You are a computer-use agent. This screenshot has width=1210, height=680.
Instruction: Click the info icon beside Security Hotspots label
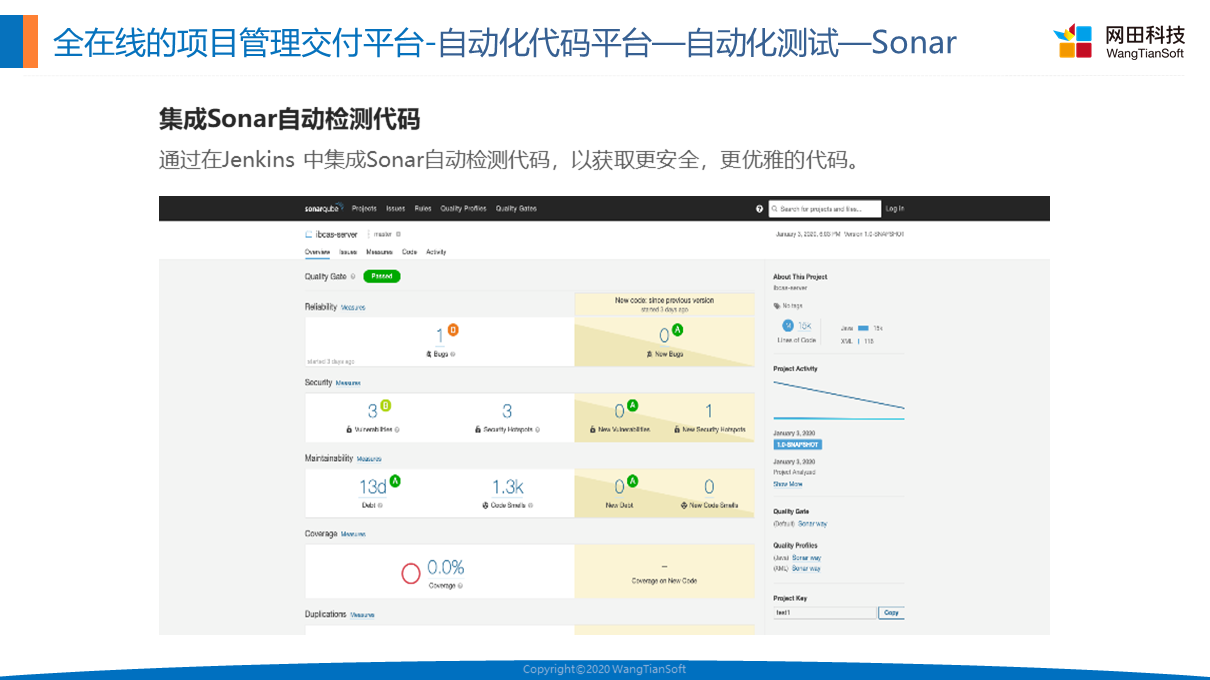coord(538,429)
